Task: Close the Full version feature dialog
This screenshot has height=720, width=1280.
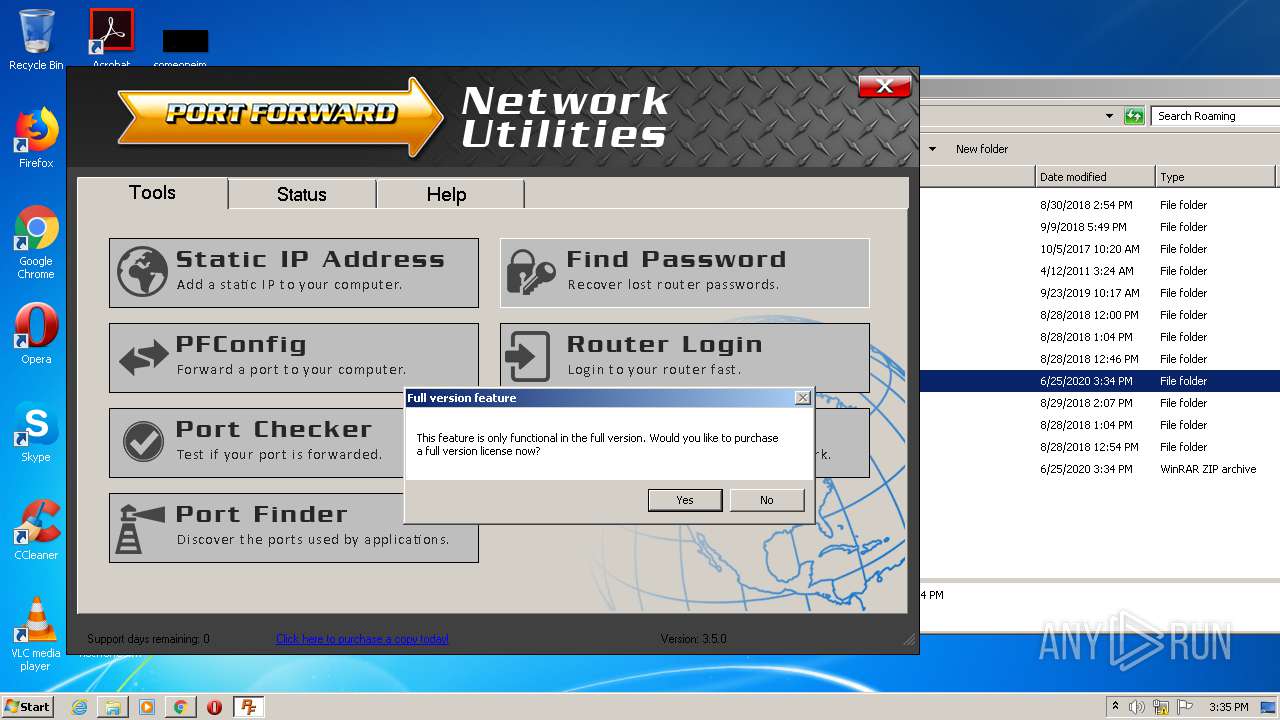Action: [x=802, y=398]
